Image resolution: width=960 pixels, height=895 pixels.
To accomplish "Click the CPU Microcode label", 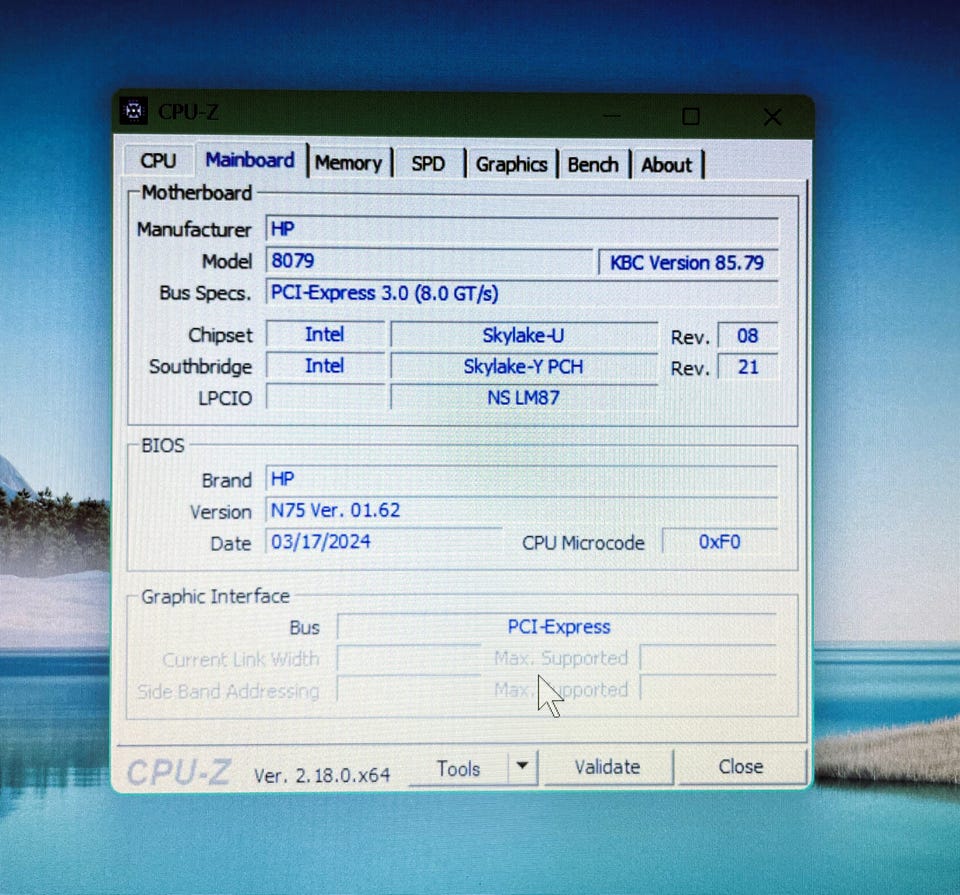I will [583, 543].
